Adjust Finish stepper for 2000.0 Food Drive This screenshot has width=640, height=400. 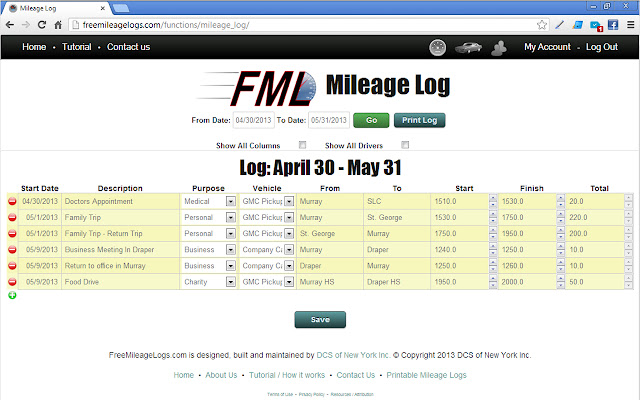(x=560, y=282)
